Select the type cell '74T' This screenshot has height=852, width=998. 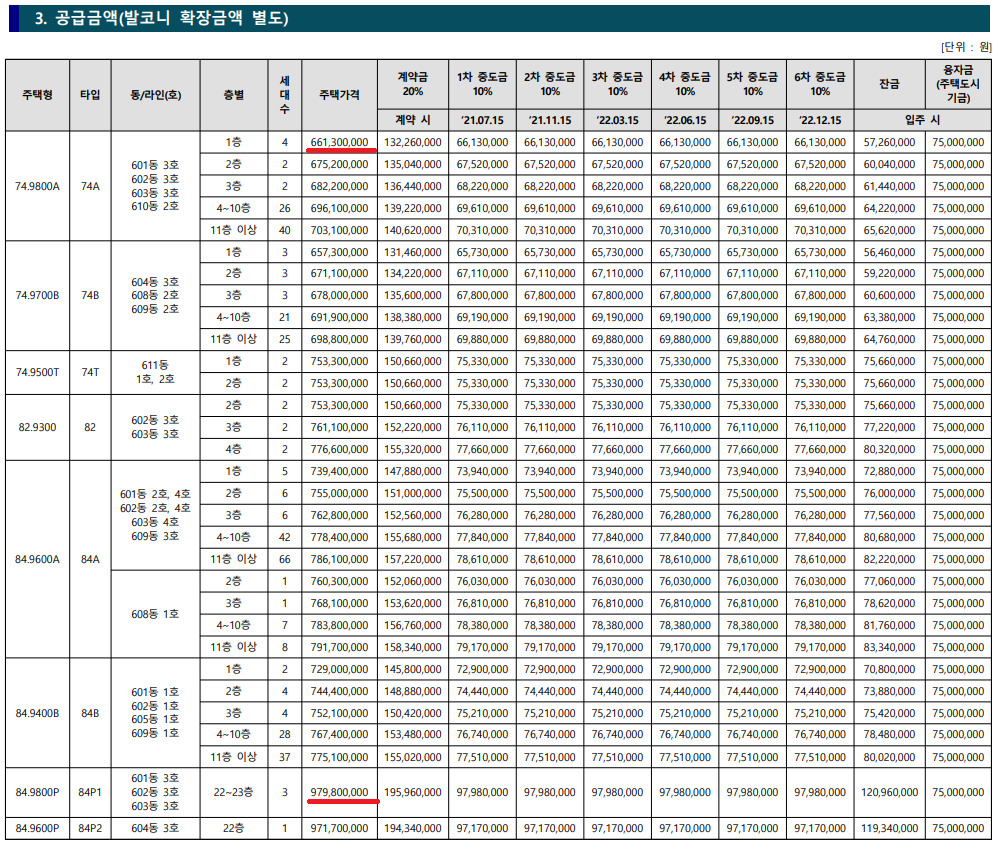tap(90, 372)
